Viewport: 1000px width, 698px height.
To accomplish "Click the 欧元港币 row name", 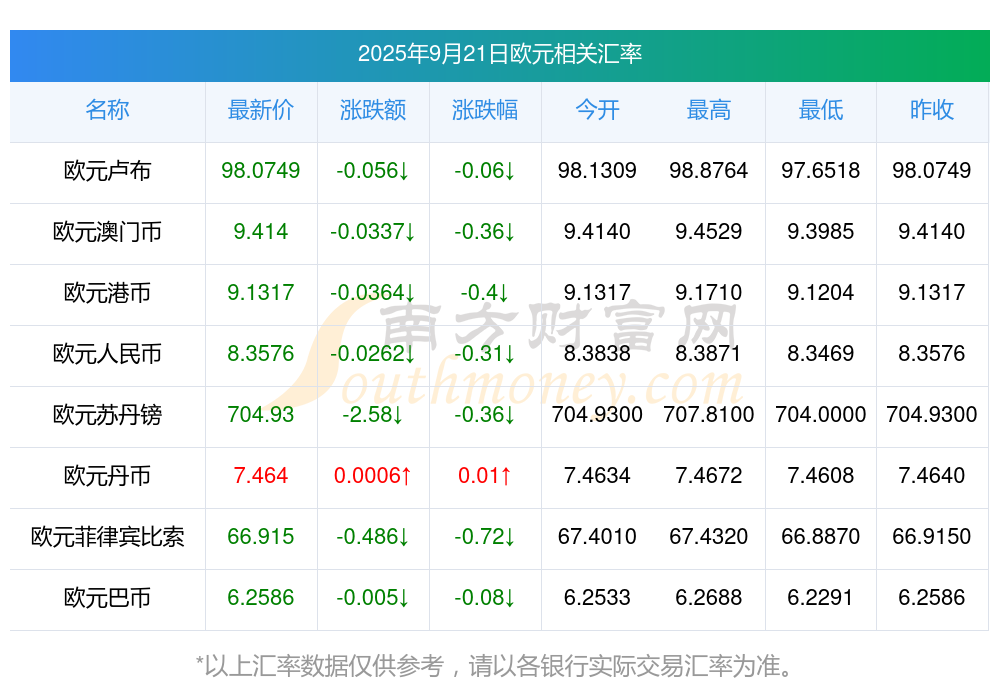I will [x=107, y=293].
